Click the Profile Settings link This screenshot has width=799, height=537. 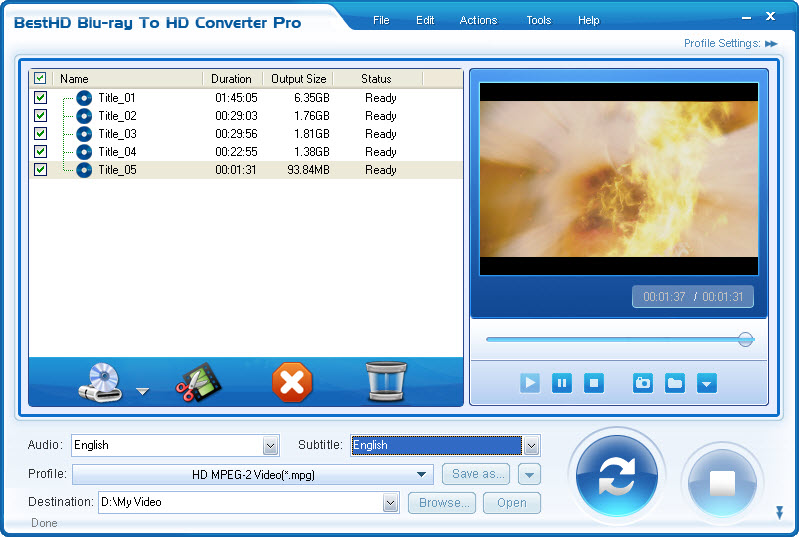[722, 43]
